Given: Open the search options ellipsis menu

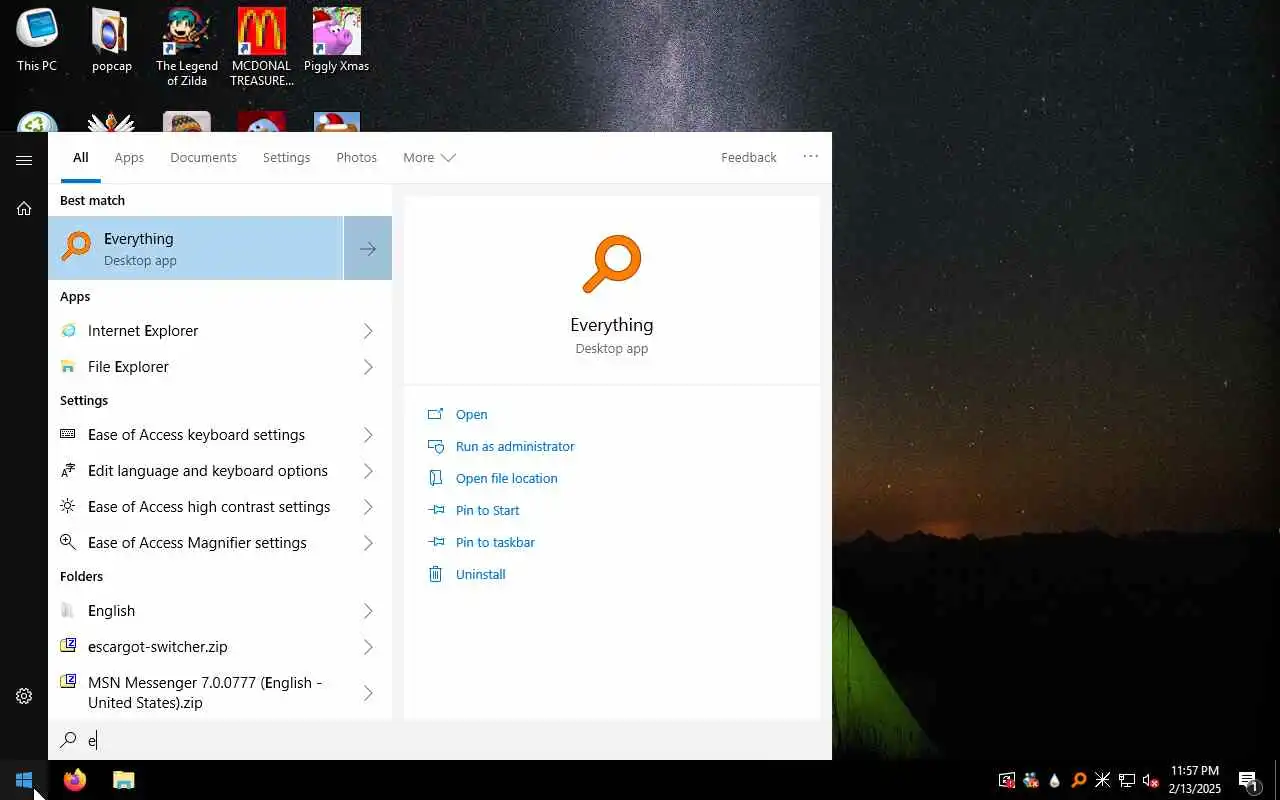Looking at the screenshot, I should tap(811, 156).
